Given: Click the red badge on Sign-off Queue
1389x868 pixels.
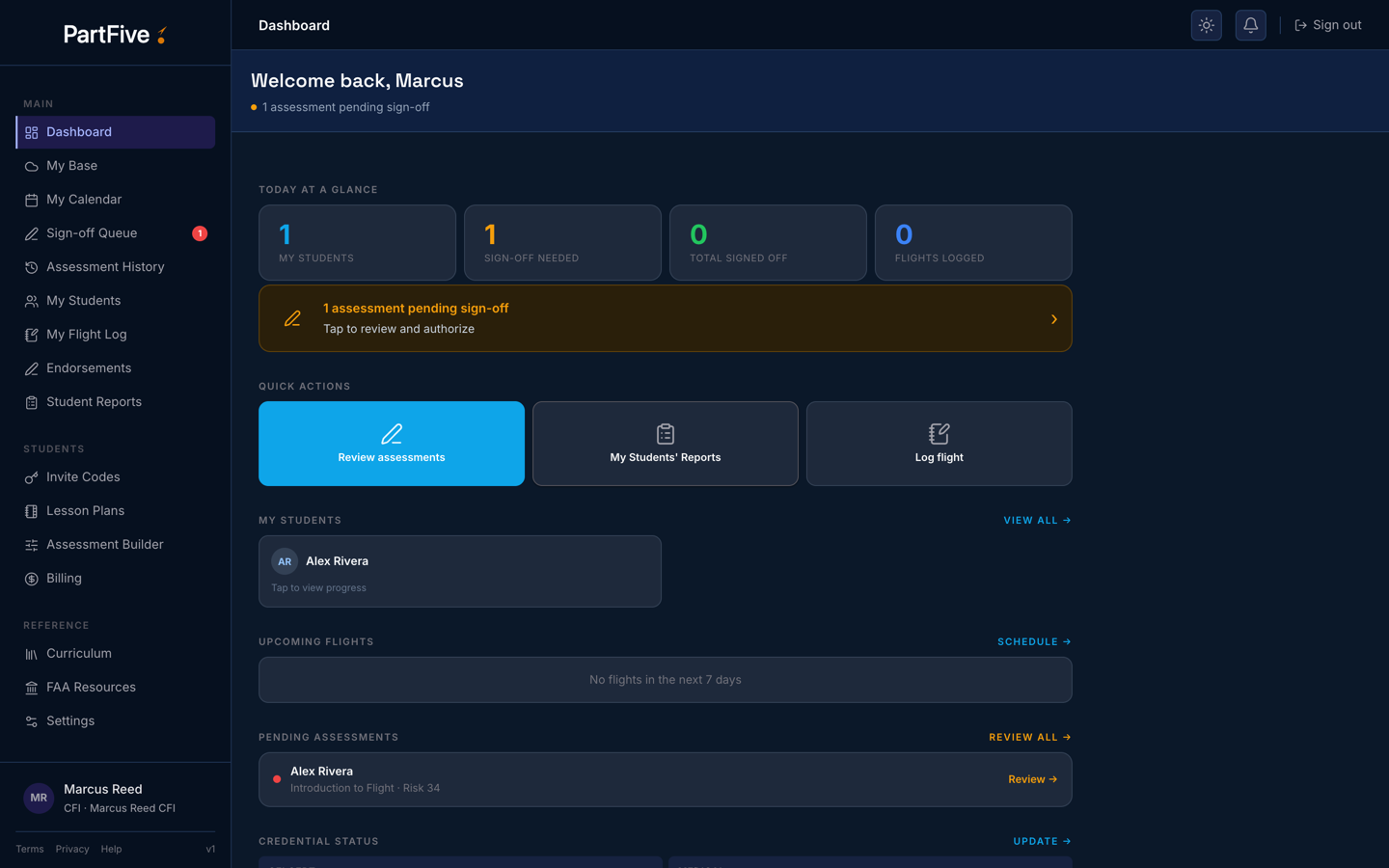Looking at the screenshot, I should tap(200, 233).
